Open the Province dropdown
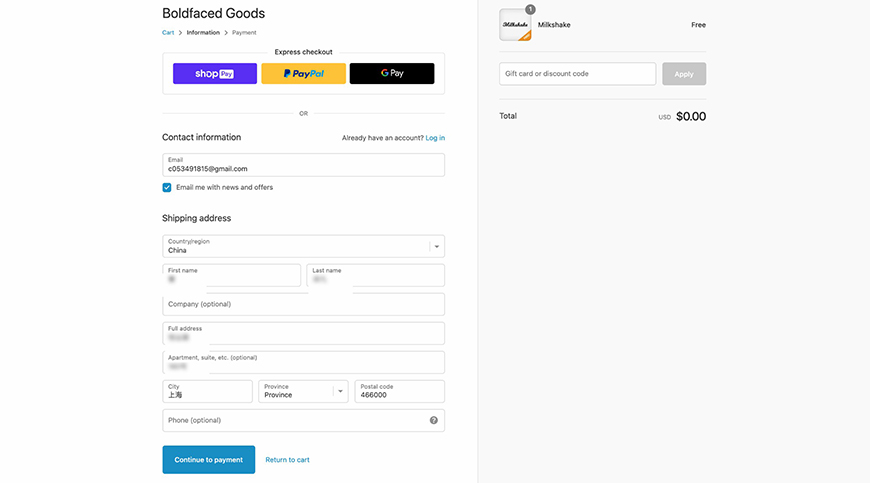Viewport: 870px width, 483px height. (303, 392)
